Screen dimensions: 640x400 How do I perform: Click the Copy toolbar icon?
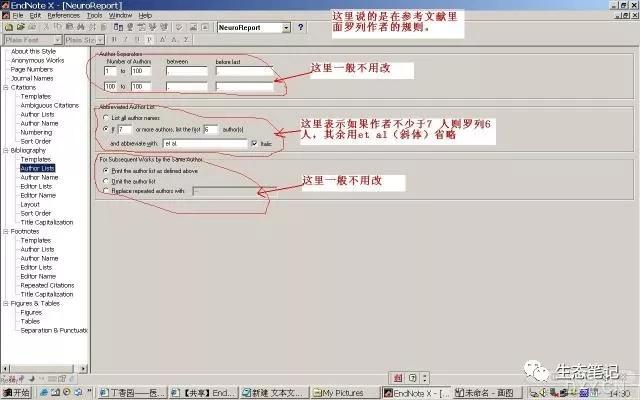pyautogui.click(x=58, y=27)
